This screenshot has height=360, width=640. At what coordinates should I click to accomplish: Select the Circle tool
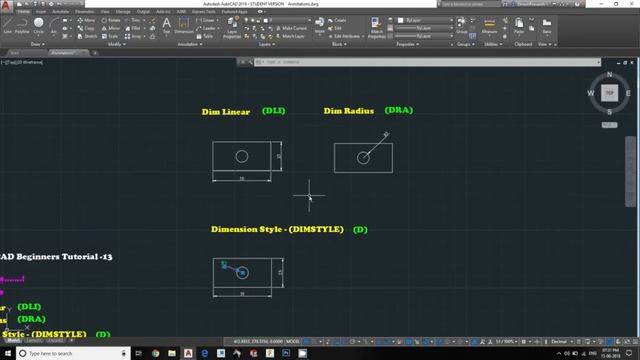click(x=38, y=25)
